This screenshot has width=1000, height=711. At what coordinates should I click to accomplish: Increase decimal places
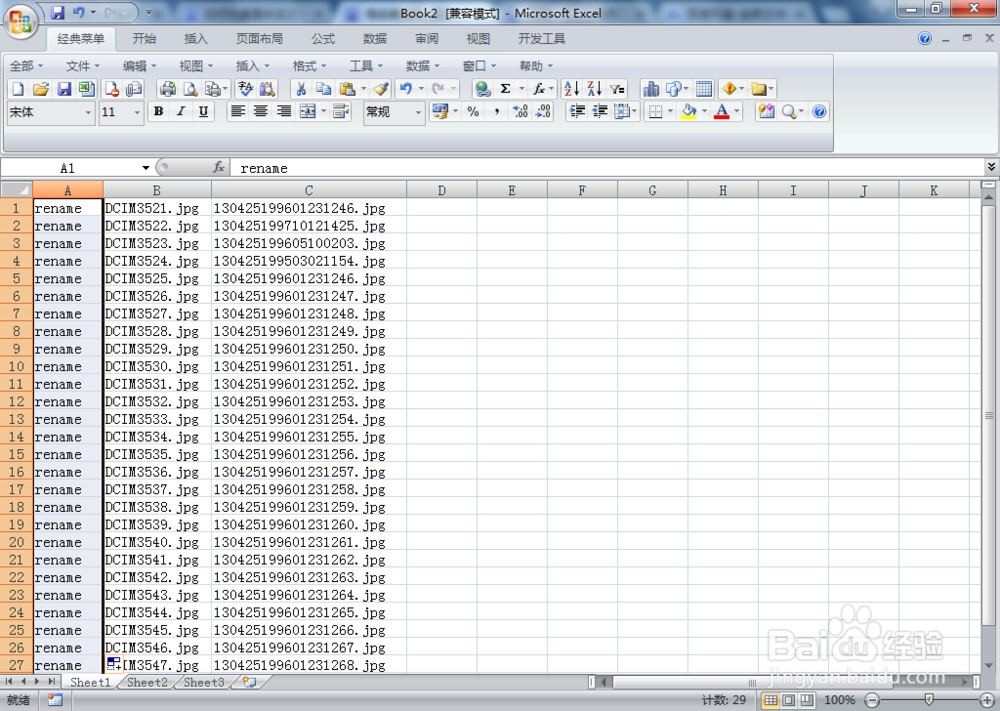click(520, 112)
